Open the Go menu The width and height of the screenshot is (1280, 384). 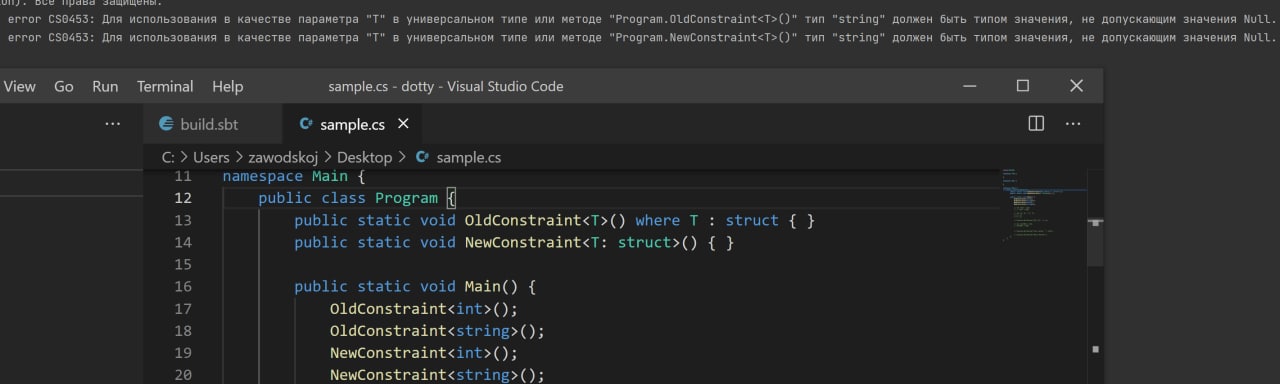pyautogui.click(x=64, y=86)
